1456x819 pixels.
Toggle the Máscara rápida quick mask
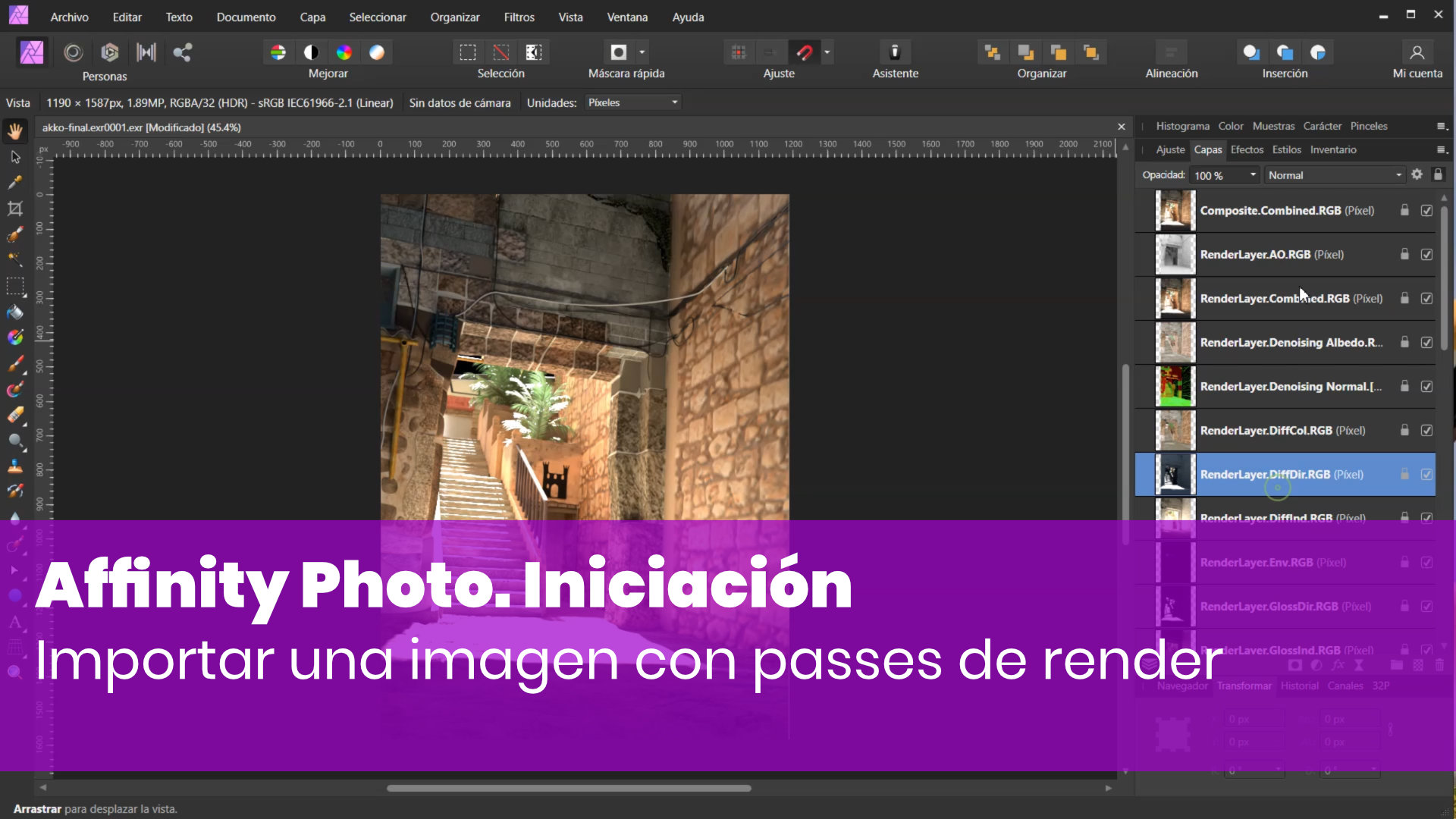(x=619, y=52)
